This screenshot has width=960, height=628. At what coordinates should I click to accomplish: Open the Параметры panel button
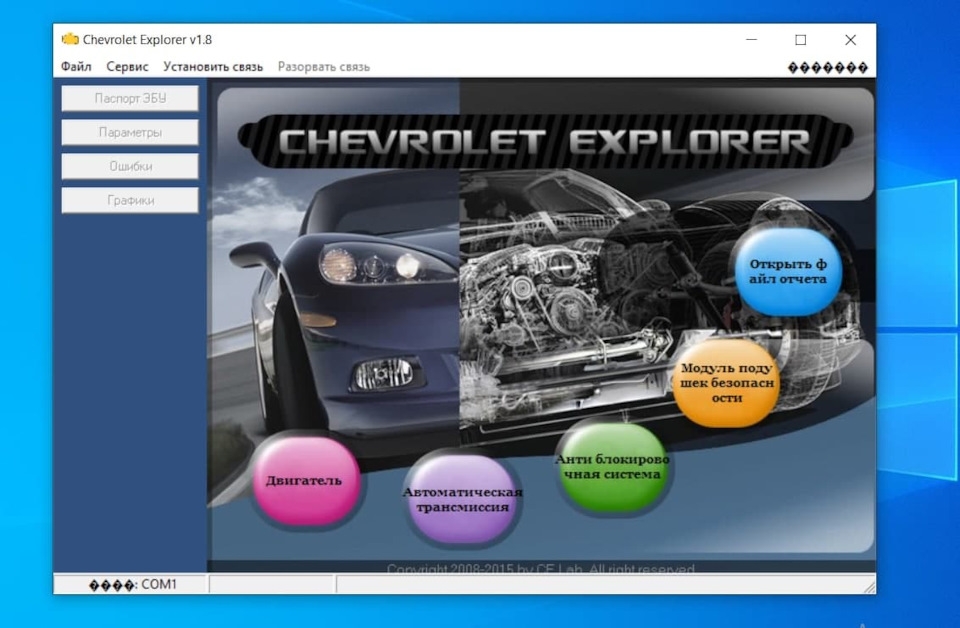pyautogui.click(x=130, y=132)
